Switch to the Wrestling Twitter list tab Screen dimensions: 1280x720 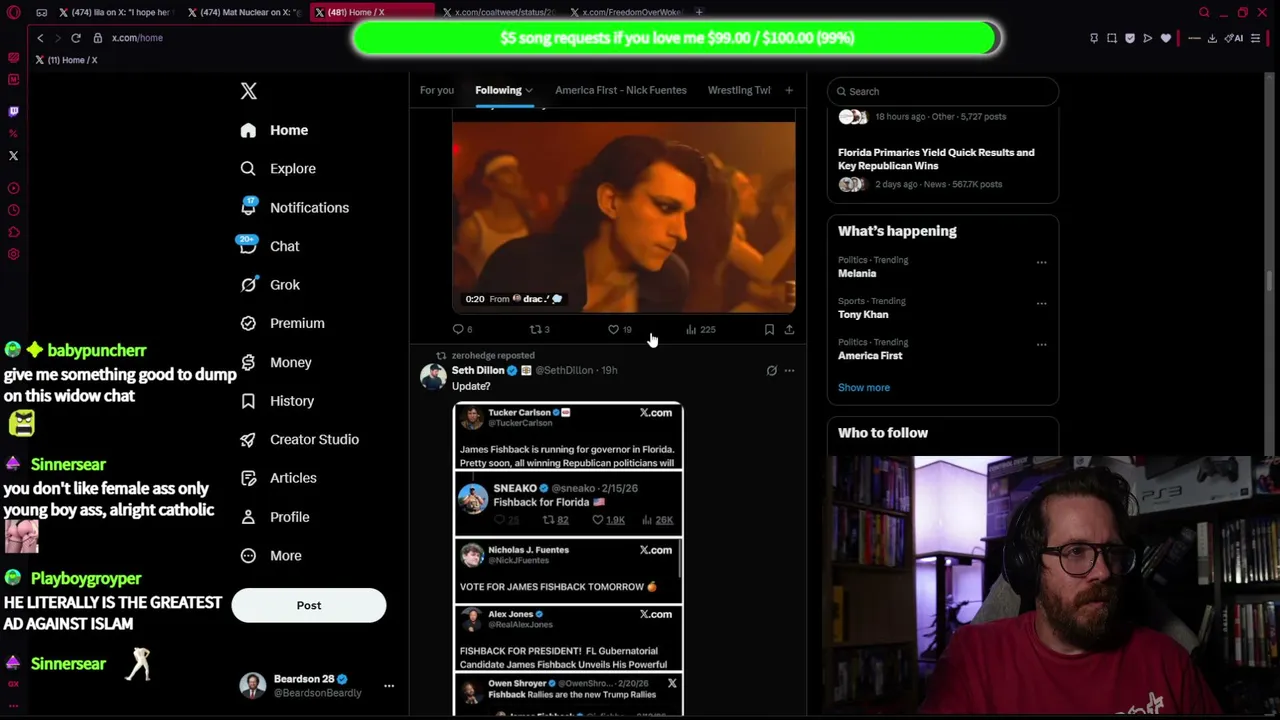[739, 90]
